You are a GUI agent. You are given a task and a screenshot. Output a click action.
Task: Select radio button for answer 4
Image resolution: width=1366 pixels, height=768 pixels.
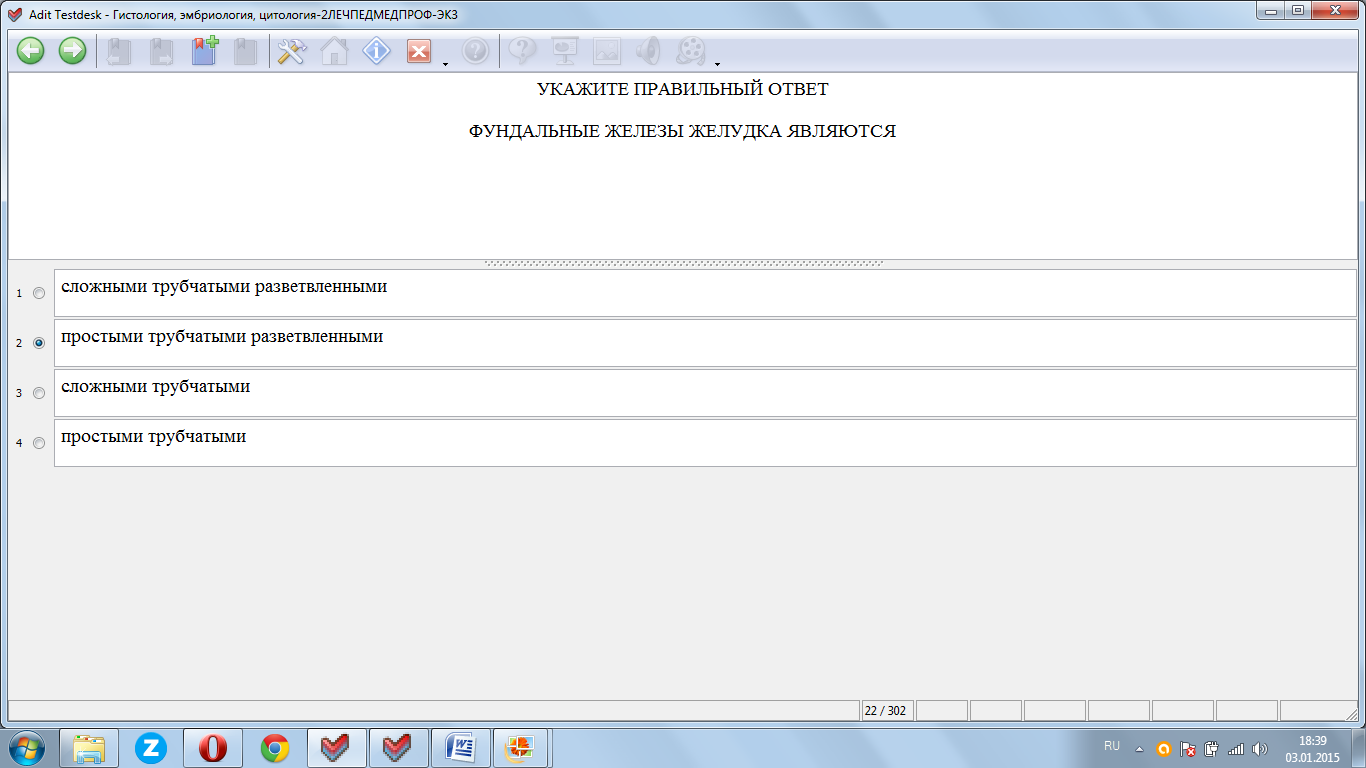pyautogui.click(x=39, y=443)
